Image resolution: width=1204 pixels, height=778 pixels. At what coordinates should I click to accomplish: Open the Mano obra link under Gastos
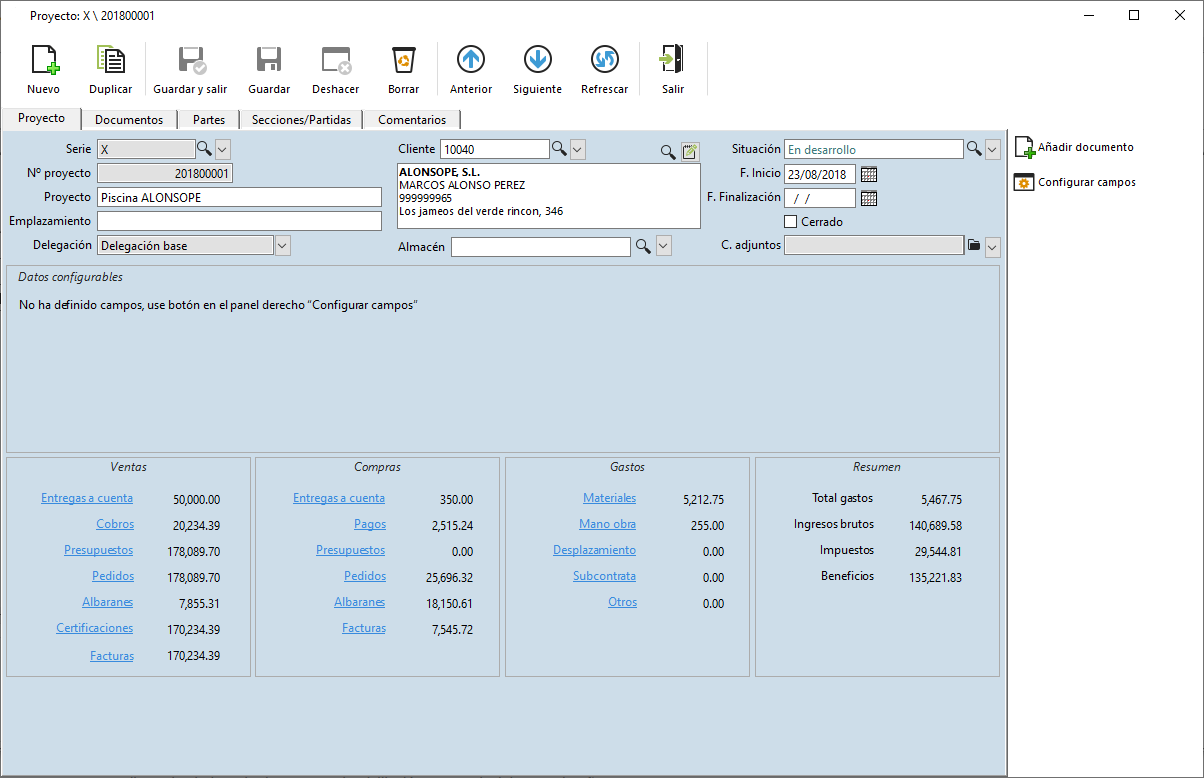pos(607,524)
